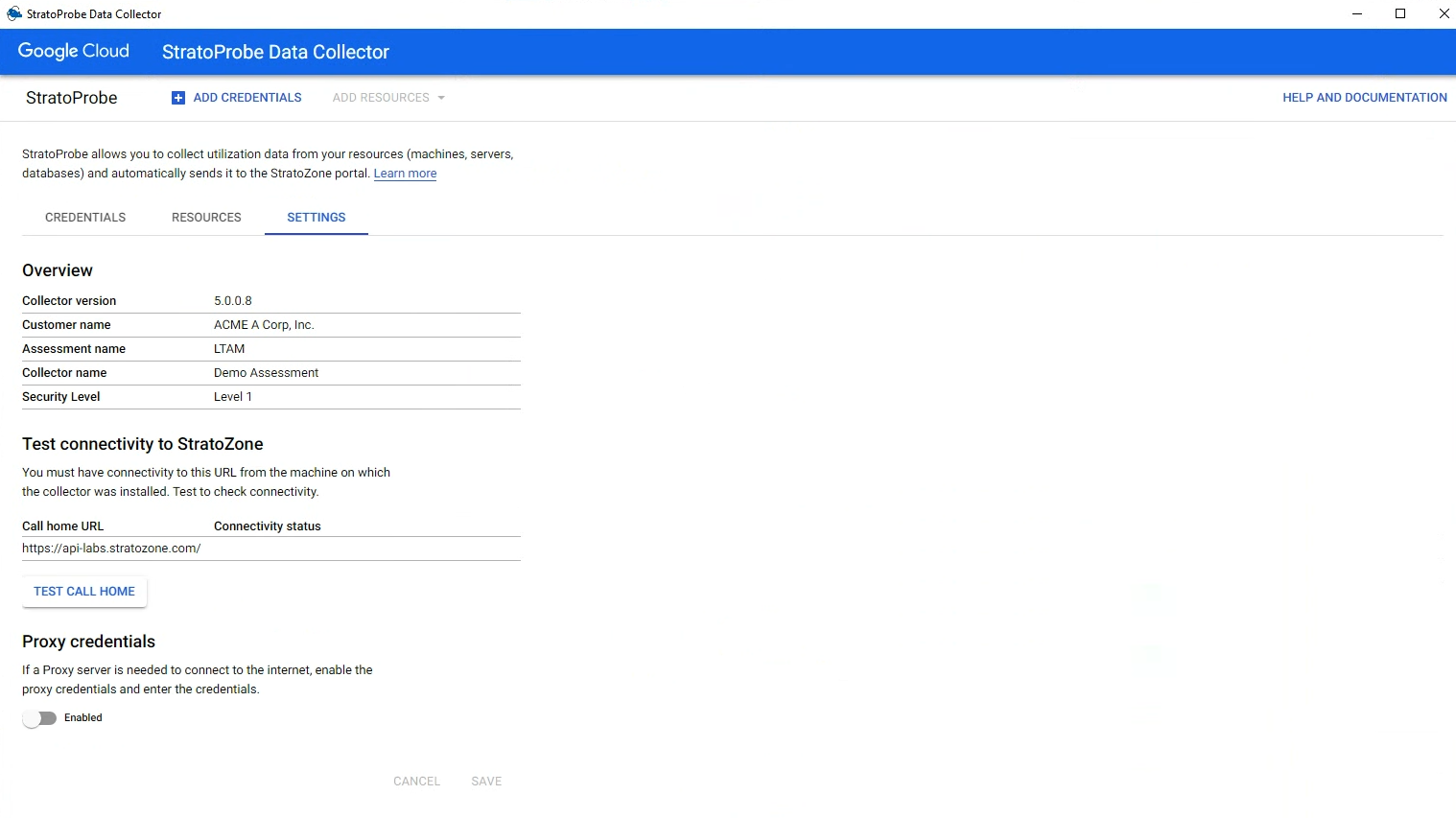The width and height of the screenshot is (1456, 818).
Task: Click the Collector name field label
Action: pyautogui.click(x=64, y=373)
